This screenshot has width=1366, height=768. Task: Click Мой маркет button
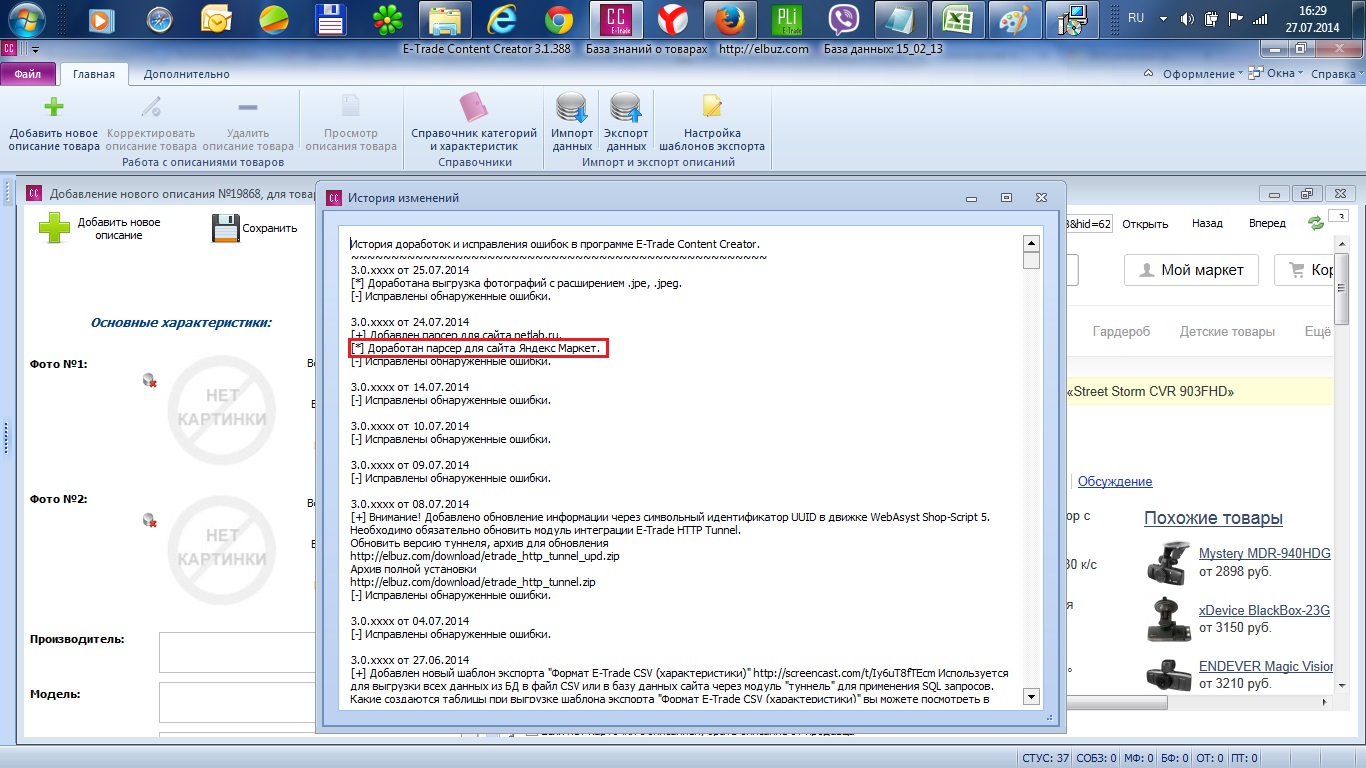[x=1190, y=270]
